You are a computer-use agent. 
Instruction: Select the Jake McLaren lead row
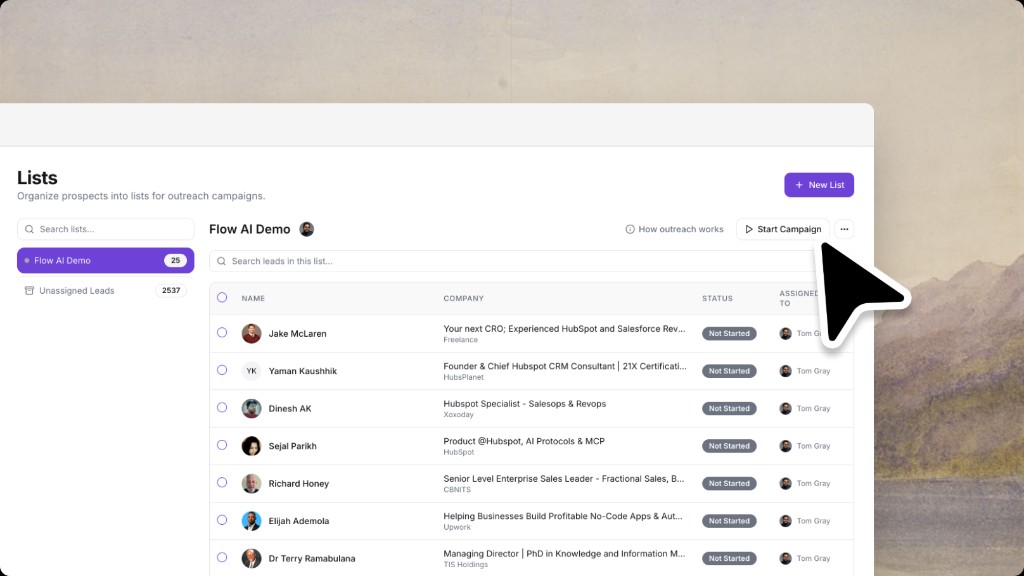222,333
